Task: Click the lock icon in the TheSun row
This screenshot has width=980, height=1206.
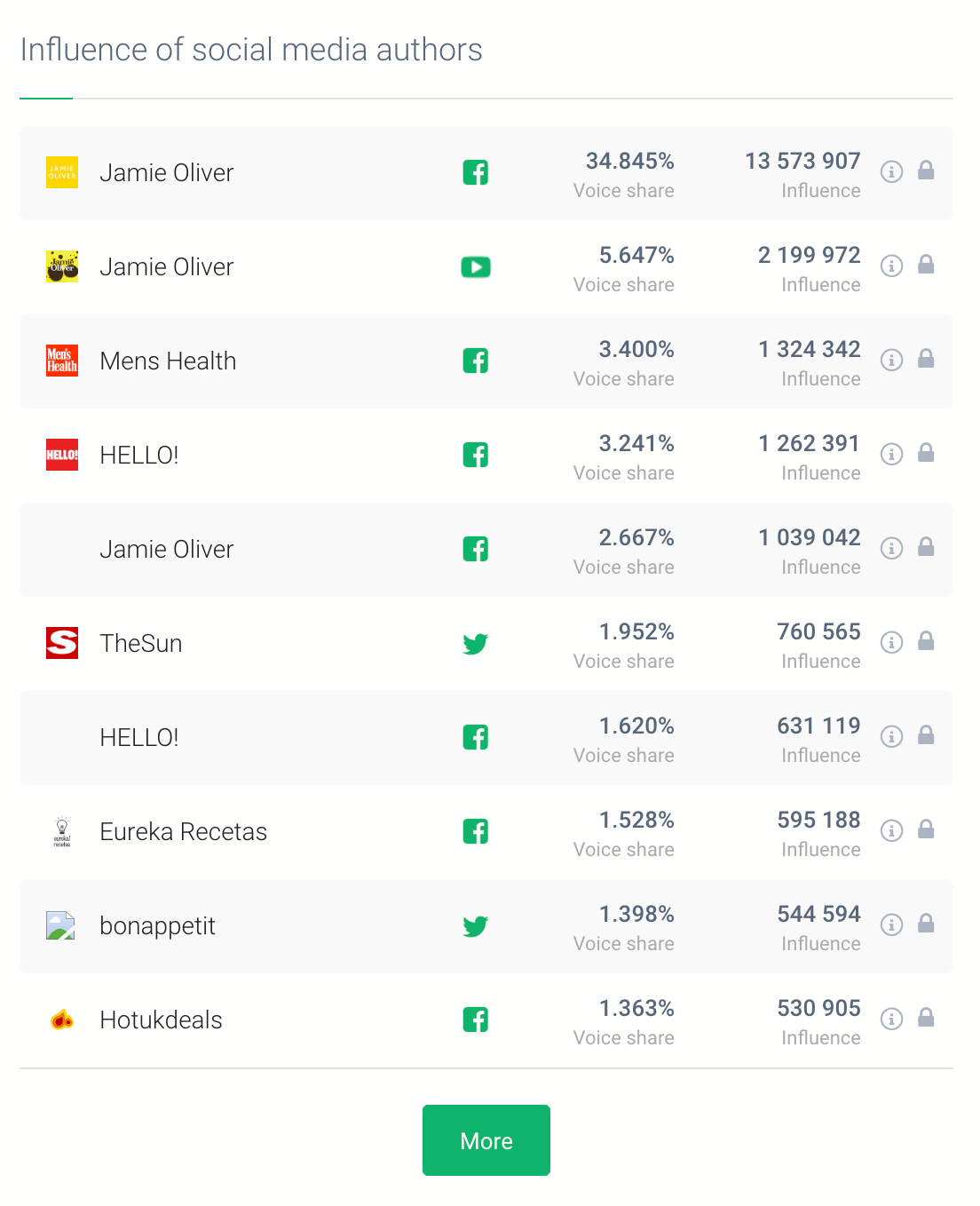Action: click(x=926, y=640)
